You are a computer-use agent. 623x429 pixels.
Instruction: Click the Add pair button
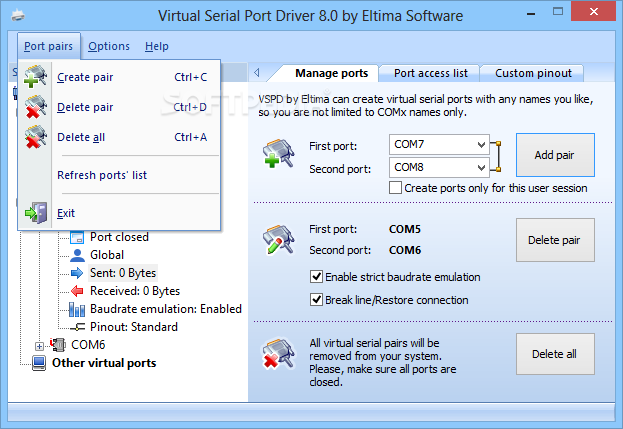tap(555, 155)
